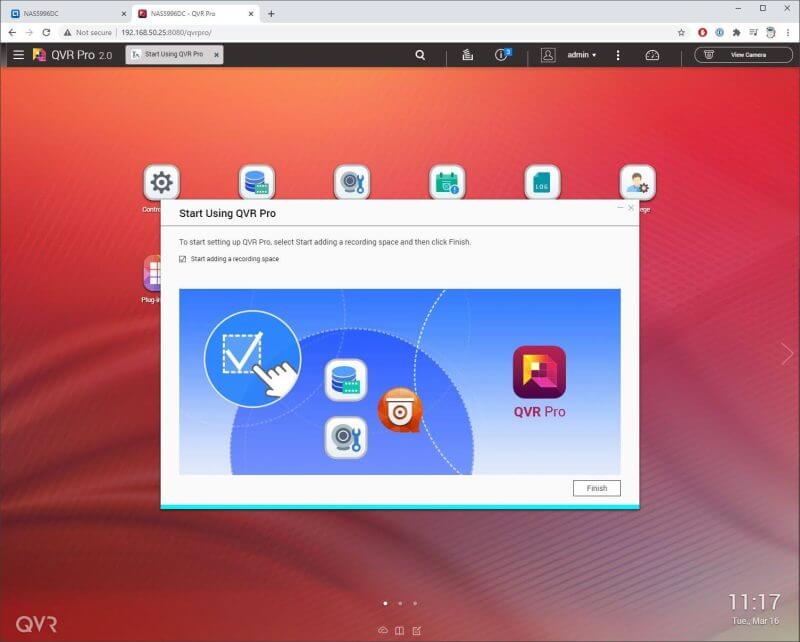Open the dashboard gauge icon
The height and width of the screenshot is (642, 800).
(652, 55)
